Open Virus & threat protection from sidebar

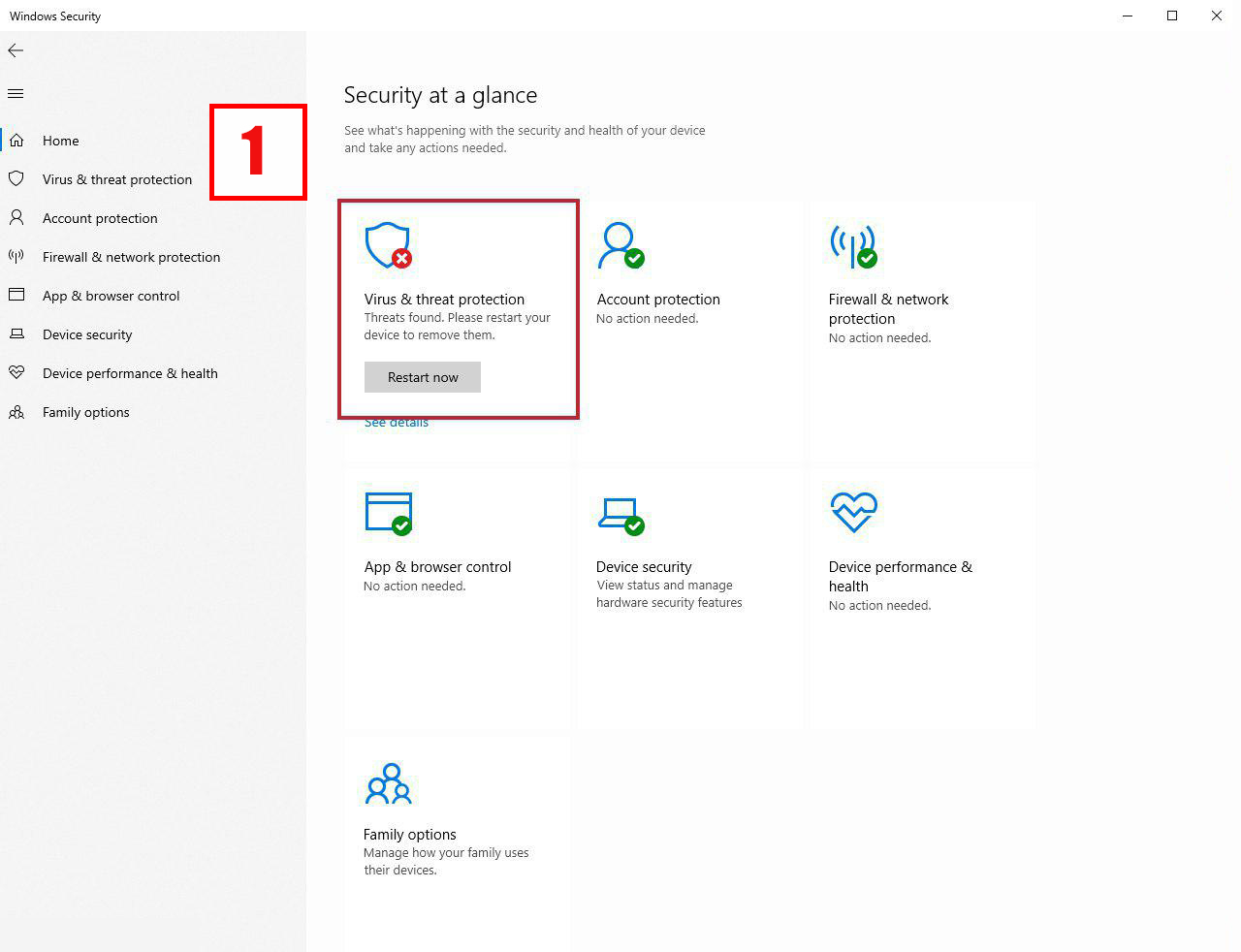pyautogui.click(x=117, y=179)
